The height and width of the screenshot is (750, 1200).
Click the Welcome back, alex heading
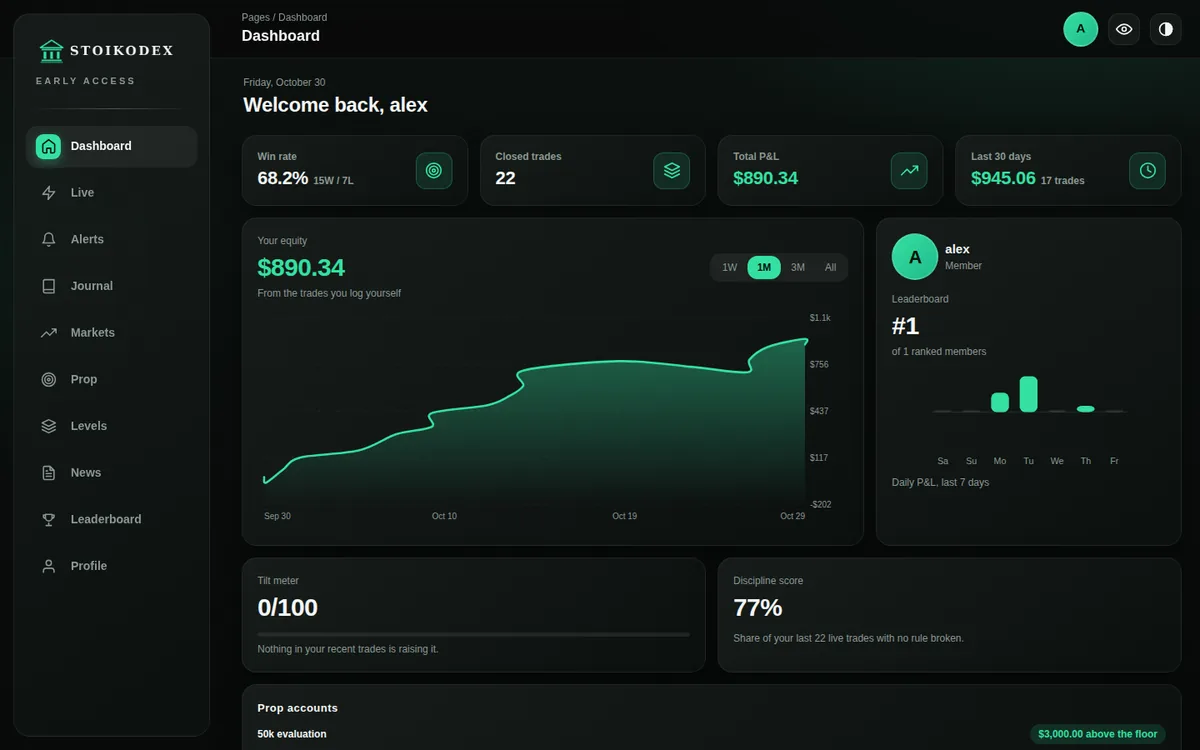coord(335,105)
